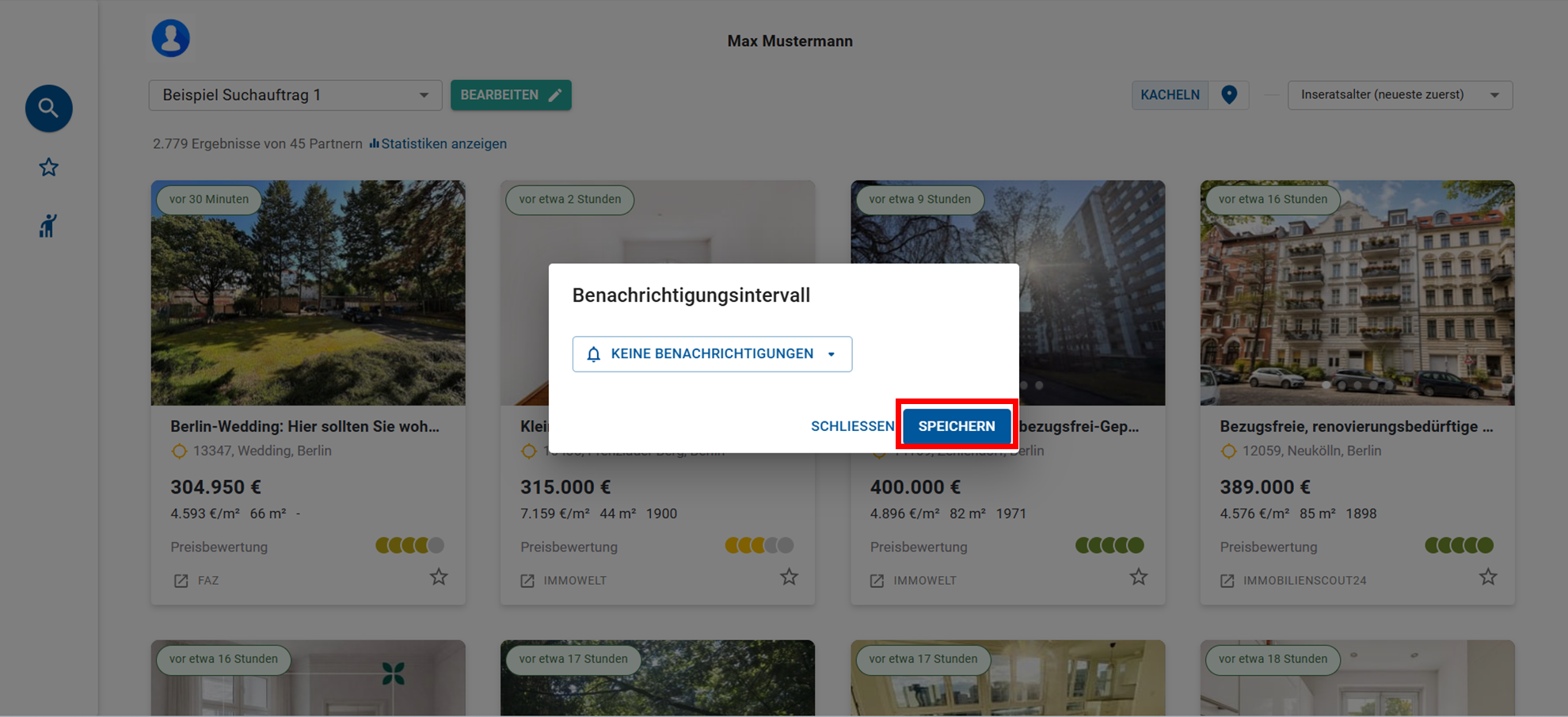Image resolution: width=1568 pixels, height=717 pixels.
Task: Open the Inseratsalter sorting dropdown
Action: point(1399,95)
